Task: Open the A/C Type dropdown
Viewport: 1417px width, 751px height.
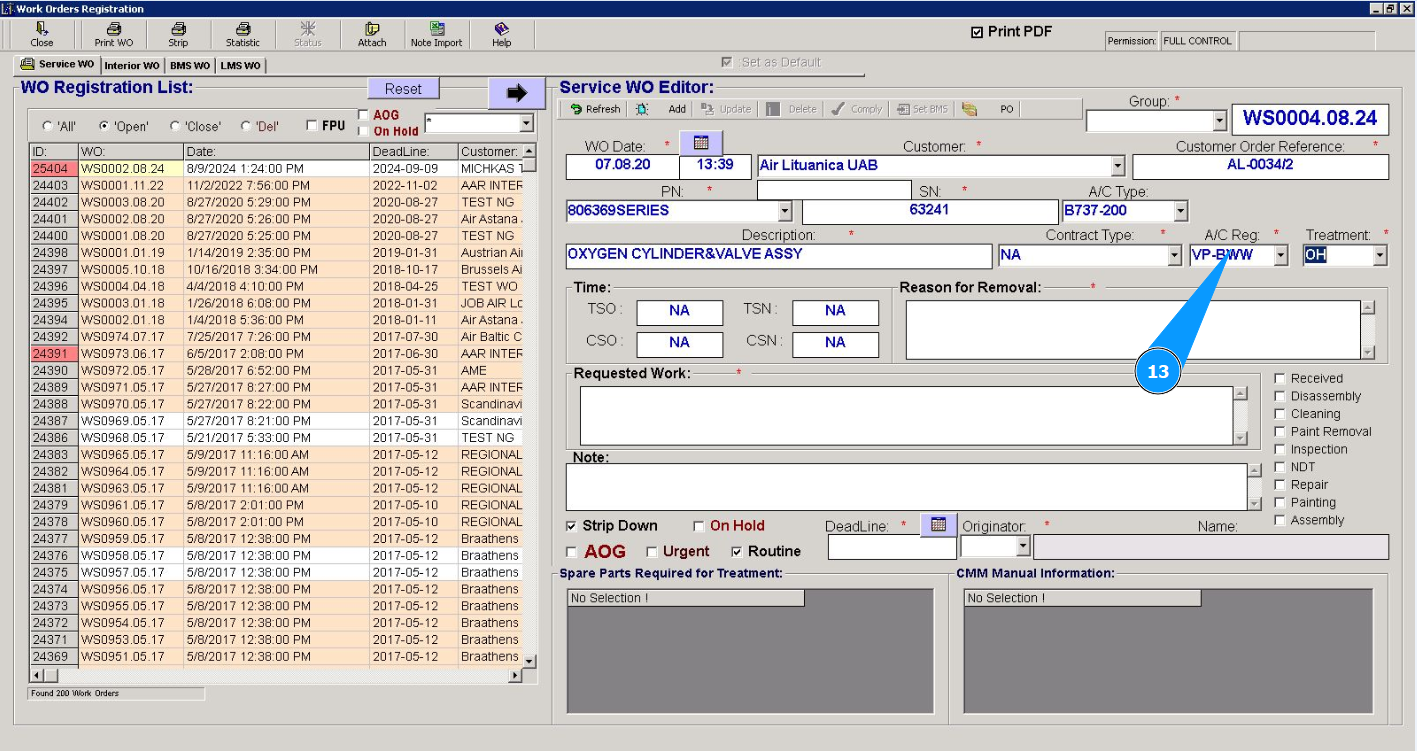Action: pyautogui.click(x=1180, y=211)
